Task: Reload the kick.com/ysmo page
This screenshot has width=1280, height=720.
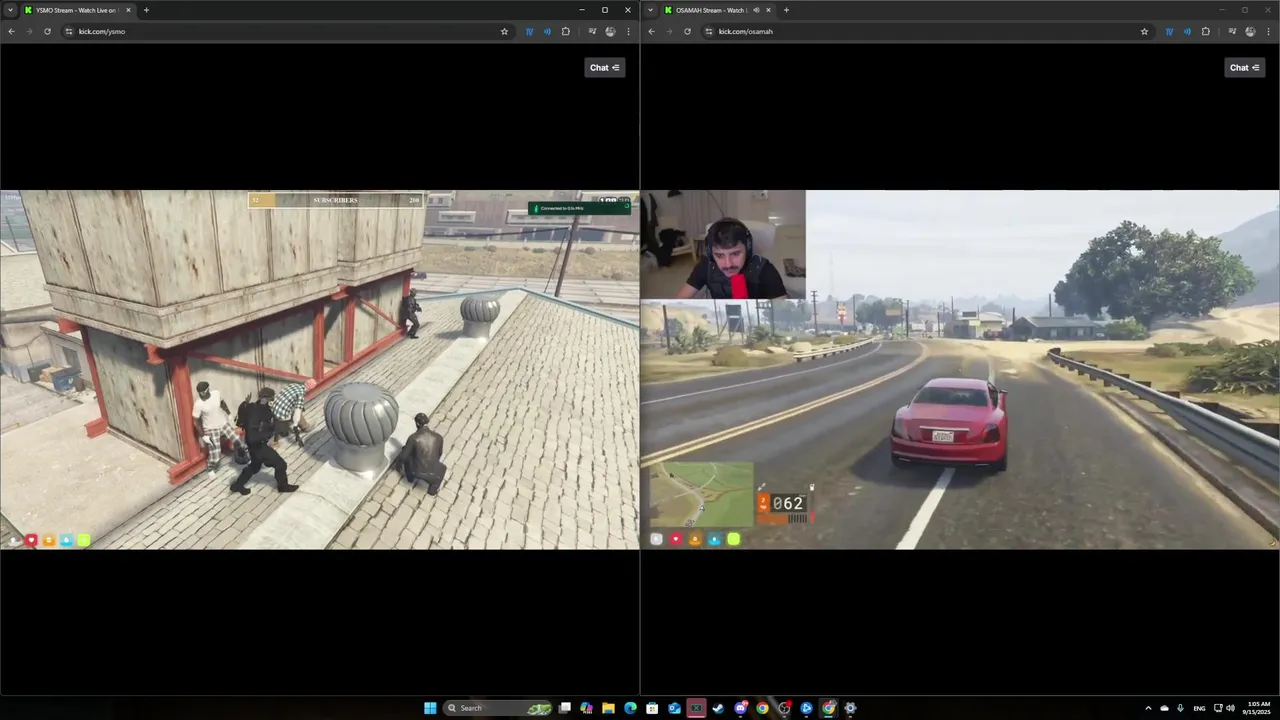Action: 47,31
